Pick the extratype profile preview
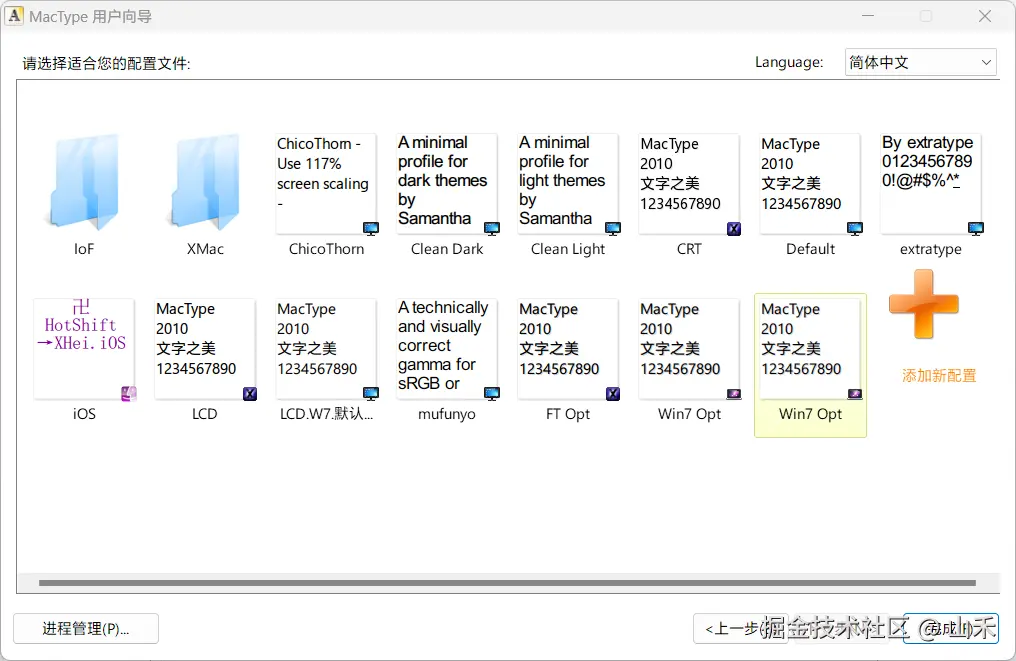 tap(931, 183)
